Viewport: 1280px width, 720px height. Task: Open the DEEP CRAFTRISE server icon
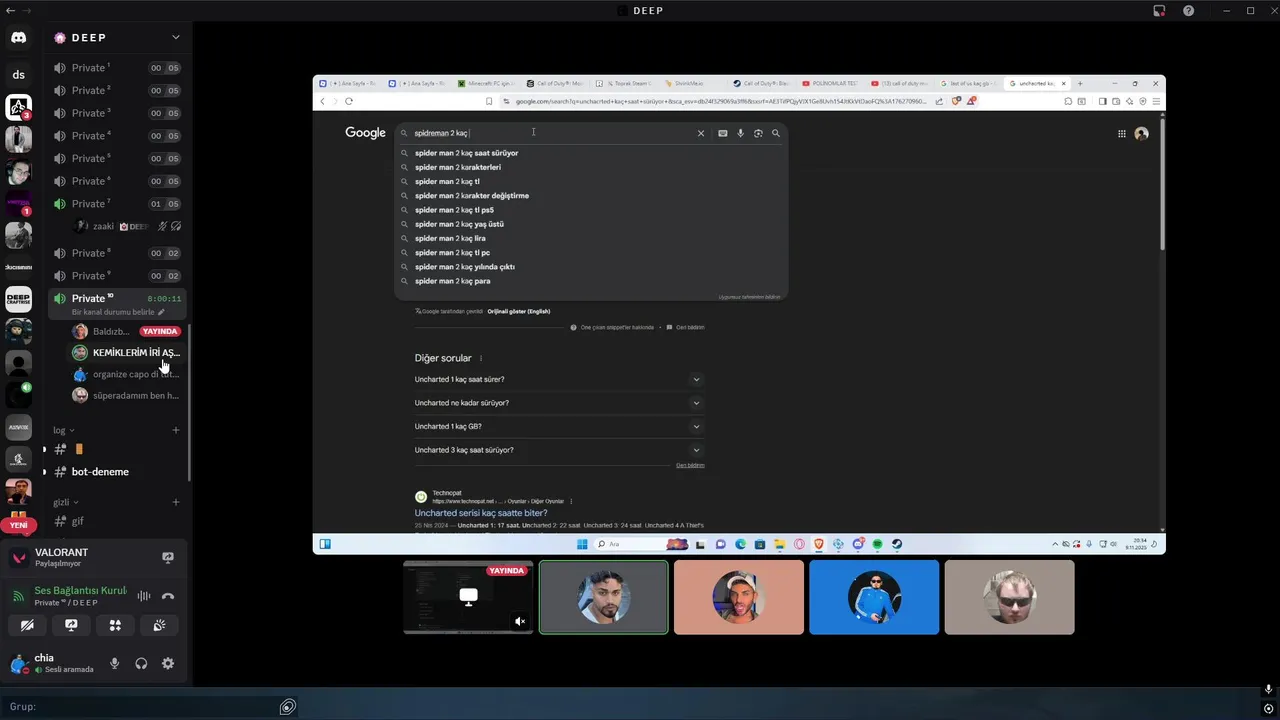[18, 299]
